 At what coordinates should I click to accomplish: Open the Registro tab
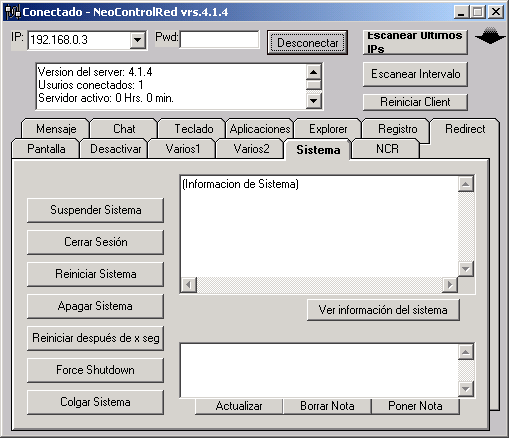[x=397, y=129]
